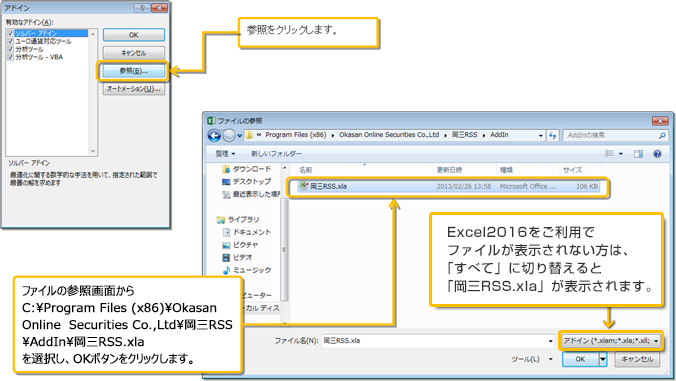Screen dimensions: 676x381
Task: Select the ピクチャ library in sidebar
Action: click(x=240, y=245)
